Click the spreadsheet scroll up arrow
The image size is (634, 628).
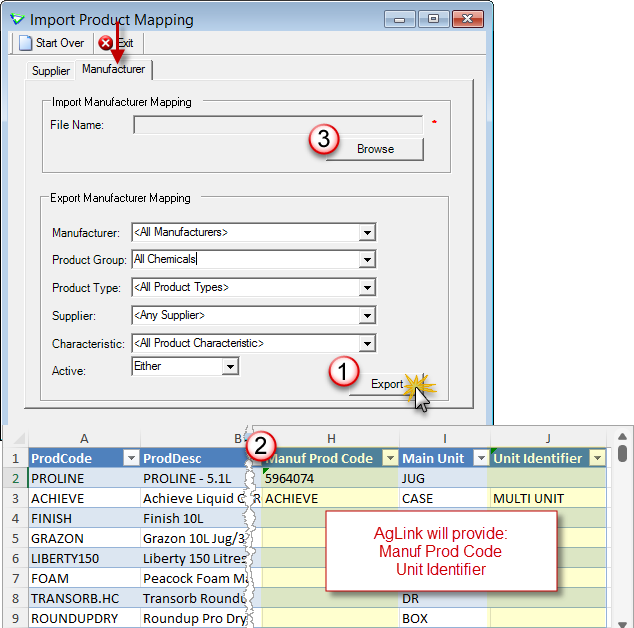[x=622, y=436]
